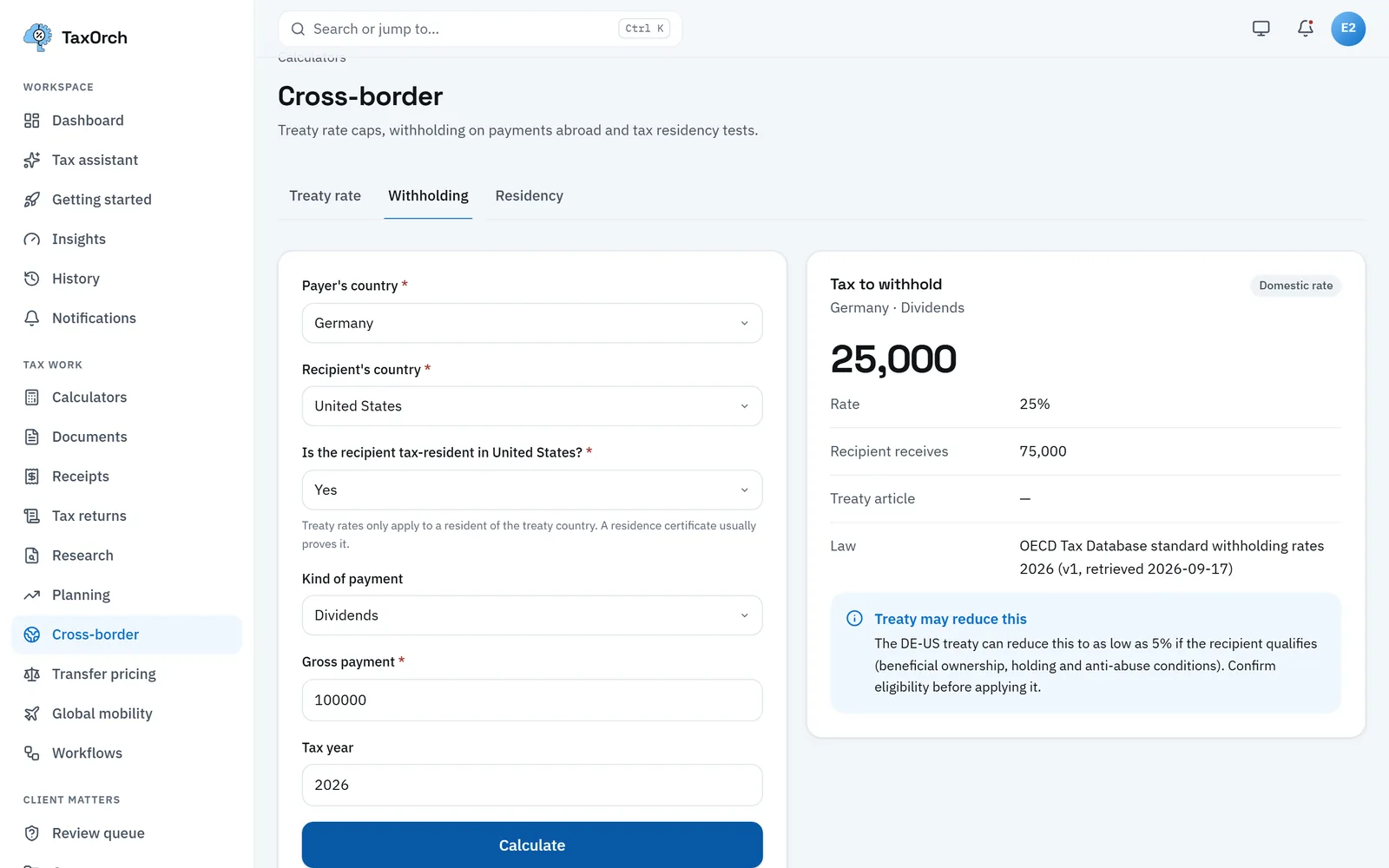Expand the Payer's country Germany dropdown
The height and width of the screenshot is (868, 1389).
click(532, 323)
